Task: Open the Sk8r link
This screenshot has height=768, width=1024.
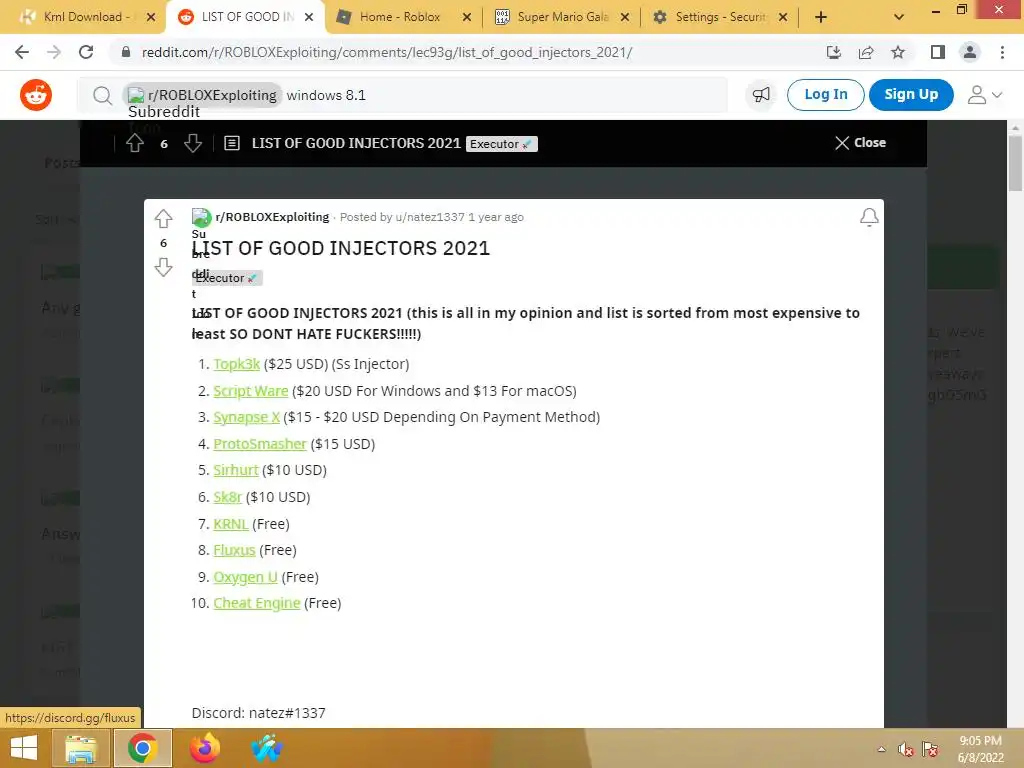Action: [x=227, y=497]
